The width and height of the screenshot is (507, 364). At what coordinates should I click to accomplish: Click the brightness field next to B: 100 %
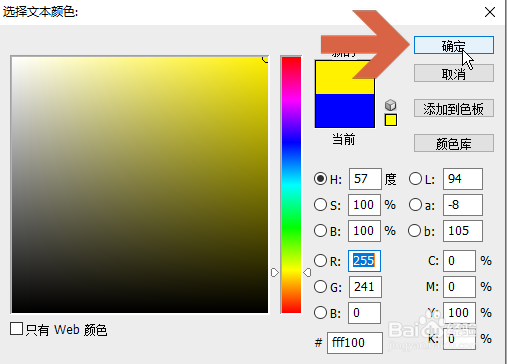coord(364,231)
